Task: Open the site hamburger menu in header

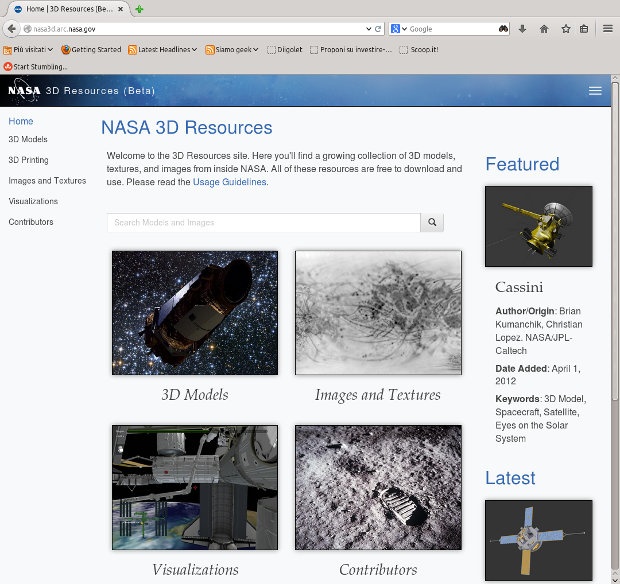Action: (x=595, y=91)
